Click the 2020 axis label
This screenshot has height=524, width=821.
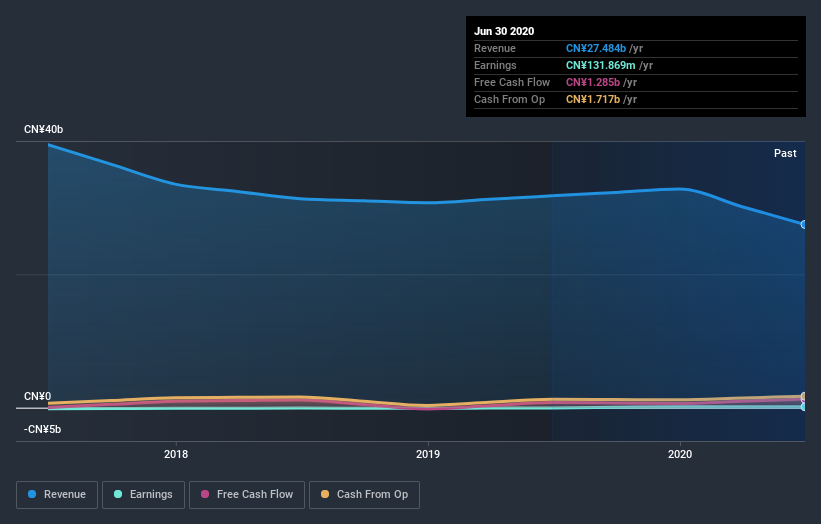[680, 454]
